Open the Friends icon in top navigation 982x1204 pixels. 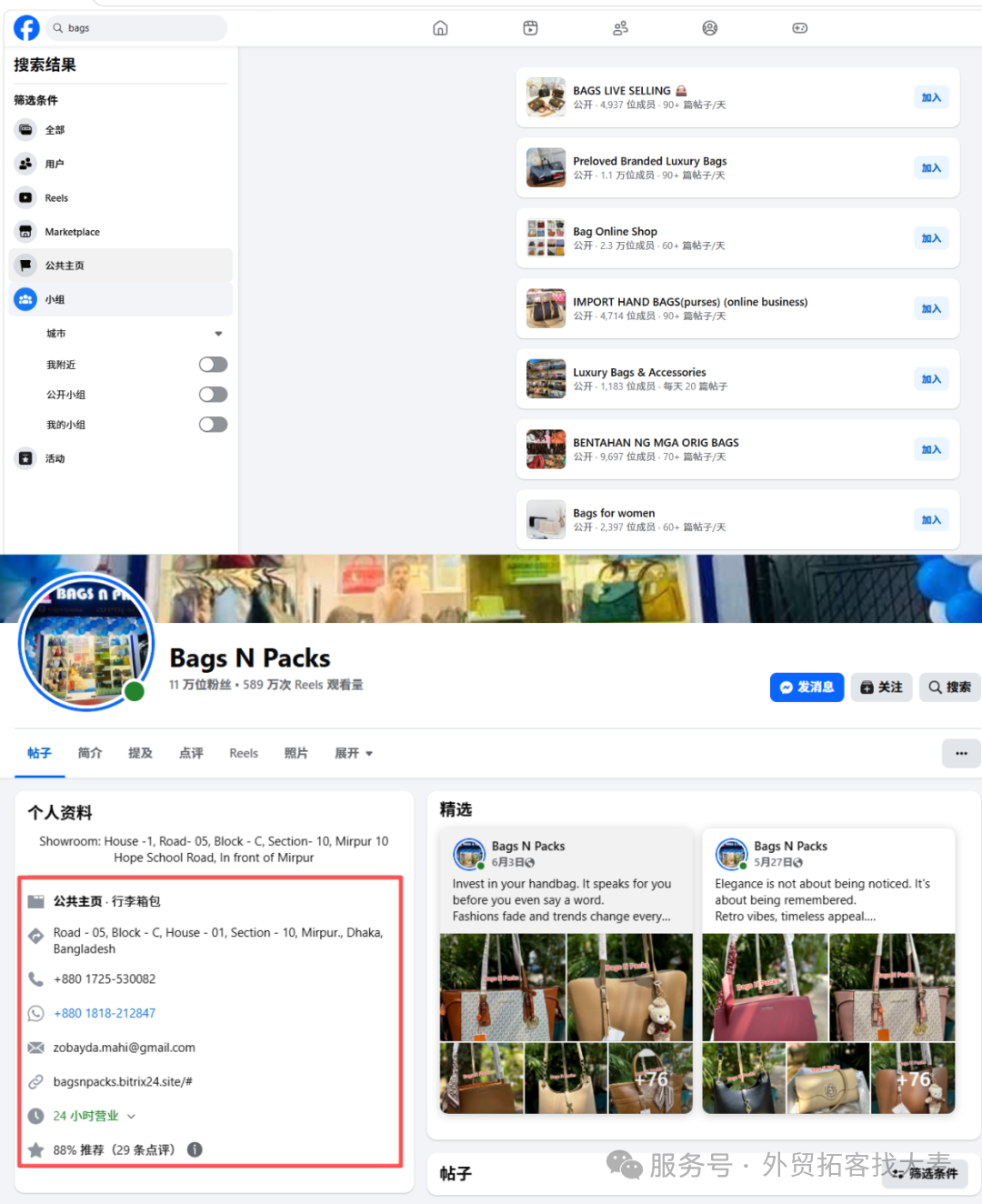point(620,28)
